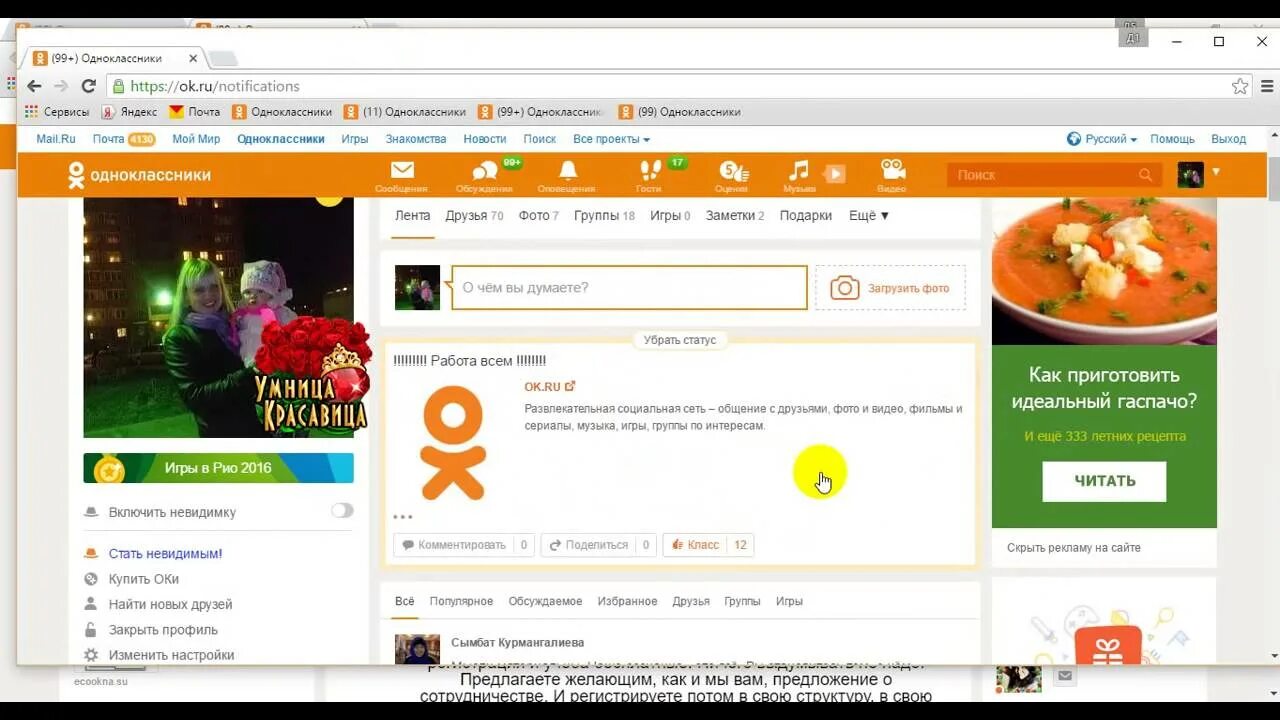Open Игры 0 profile tab
Screen dimensions: 1280x720
[x=670, y=215]
